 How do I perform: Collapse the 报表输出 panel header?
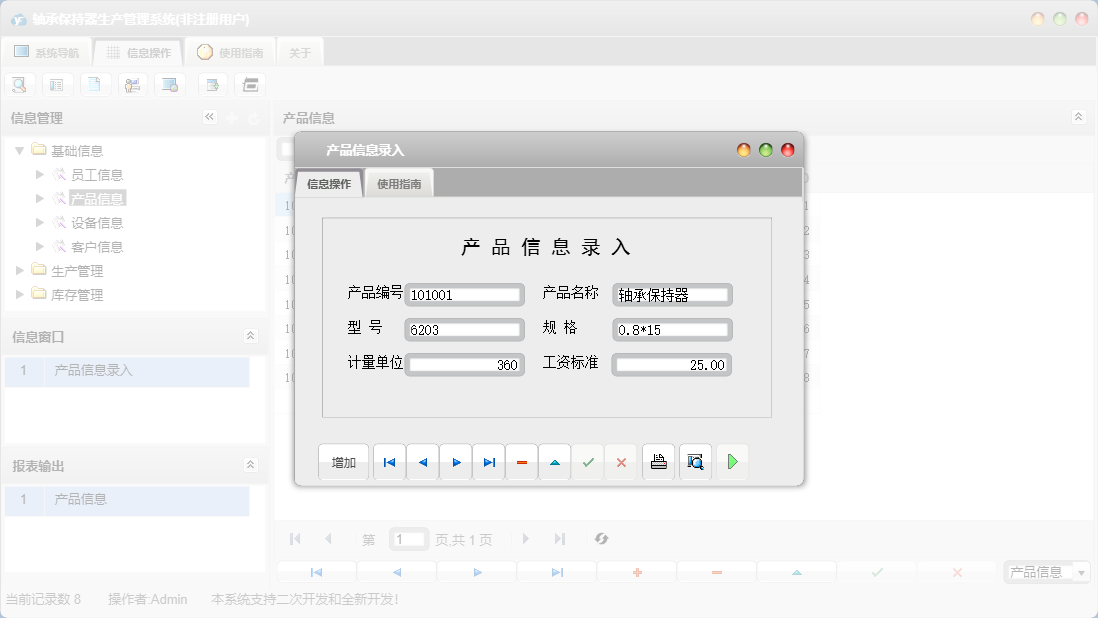click(x=250, y=464)
